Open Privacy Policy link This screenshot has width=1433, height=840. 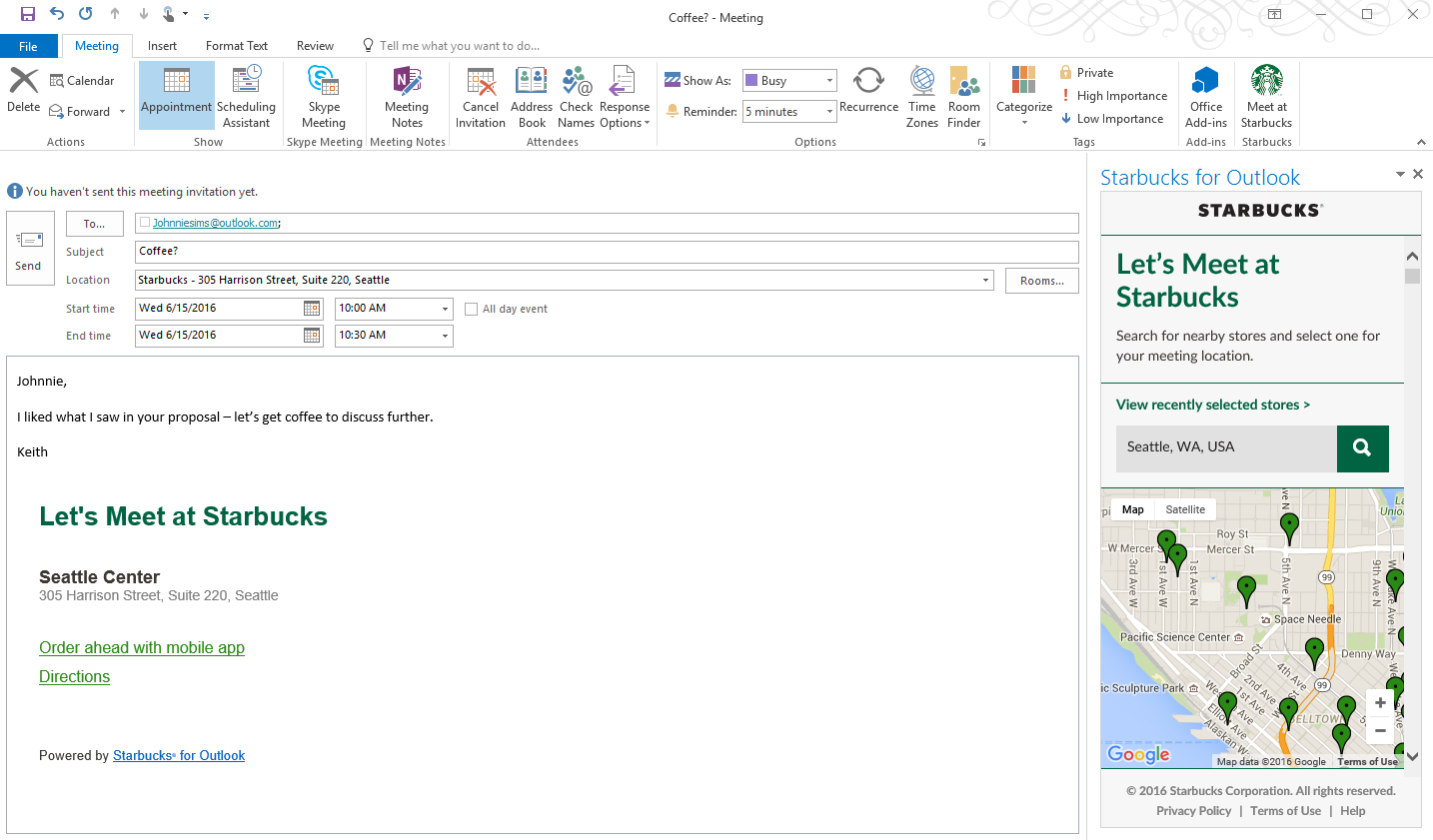click(1194, 811)
